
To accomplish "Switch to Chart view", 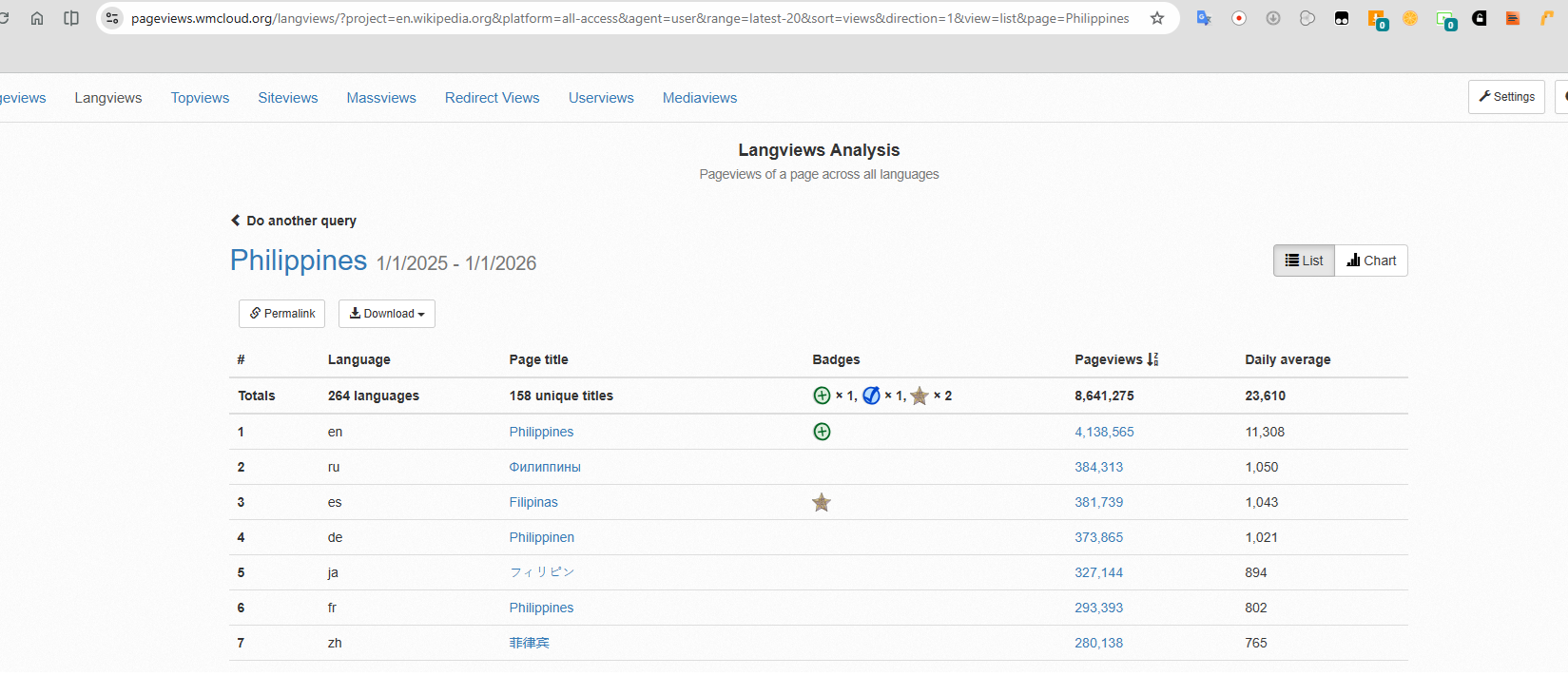I will (x=1371, y=261).
